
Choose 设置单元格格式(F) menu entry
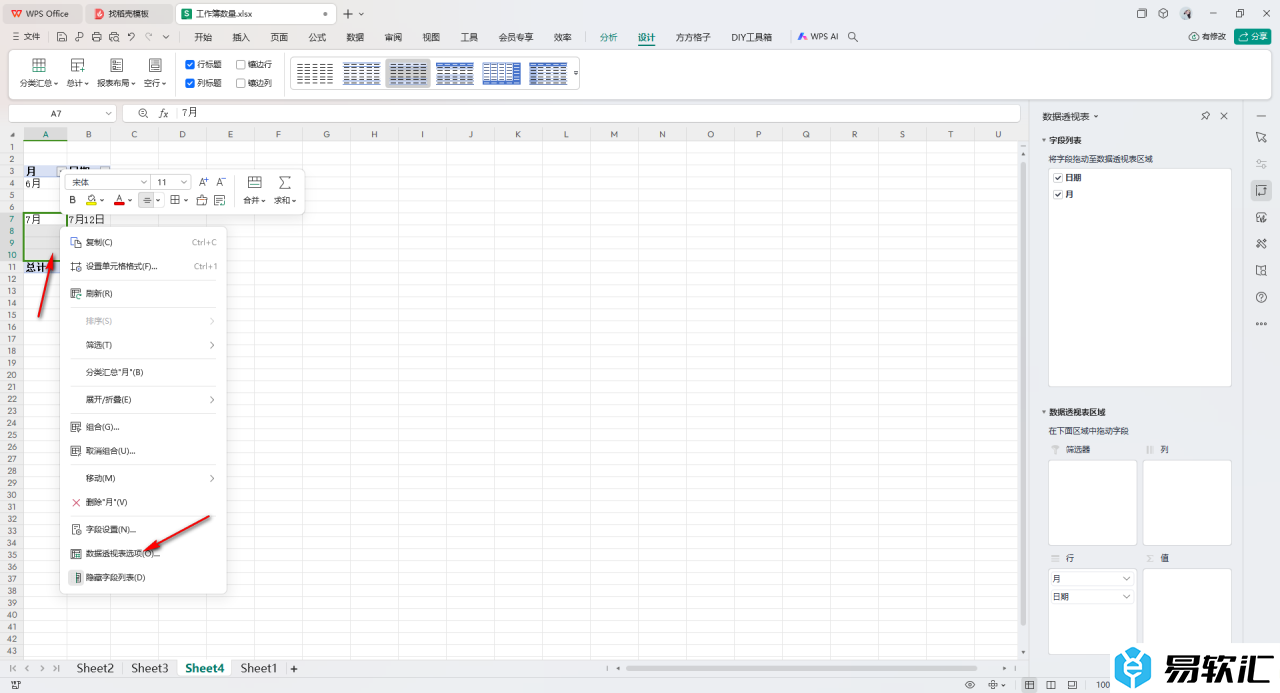tap(143, 266)
